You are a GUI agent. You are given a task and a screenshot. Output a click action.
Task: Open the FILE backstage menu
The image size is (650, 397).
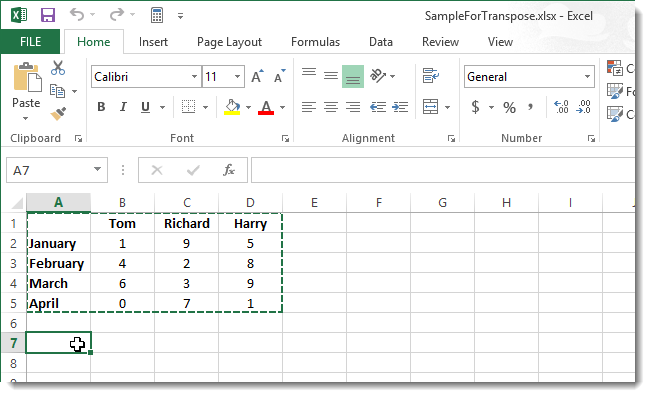point(30,42)
